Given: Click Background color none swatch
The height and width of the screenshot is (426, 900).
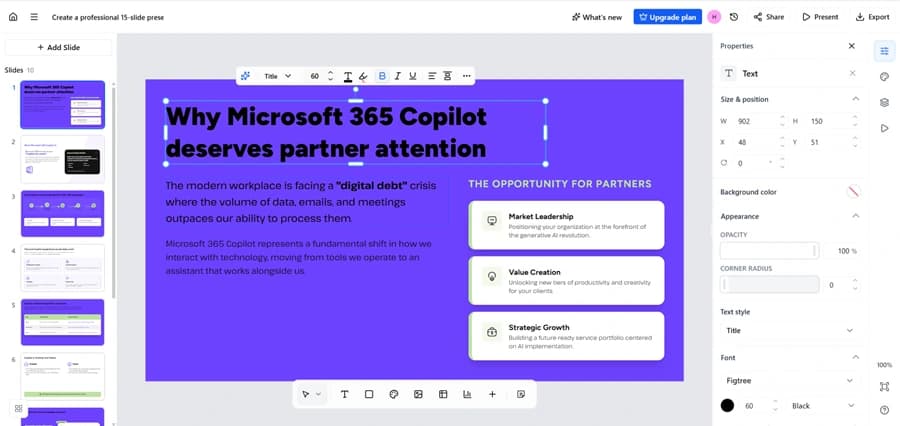Looking at the screenshot, I should 854,192.
